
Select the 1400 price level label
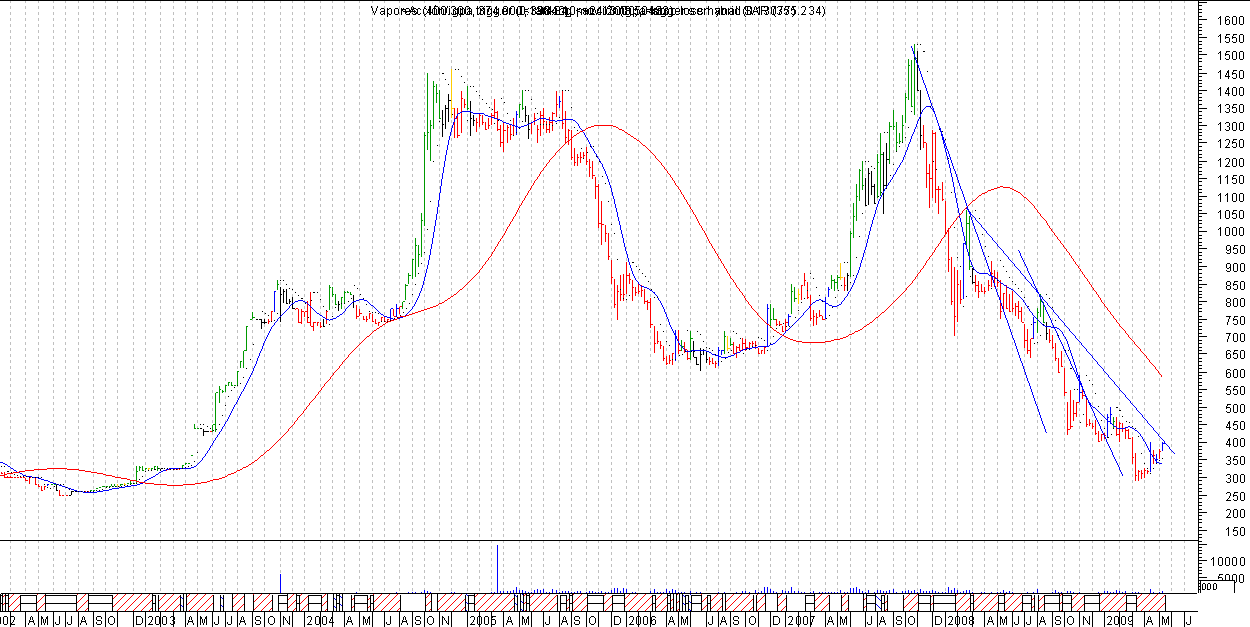tap(1231, 91)
